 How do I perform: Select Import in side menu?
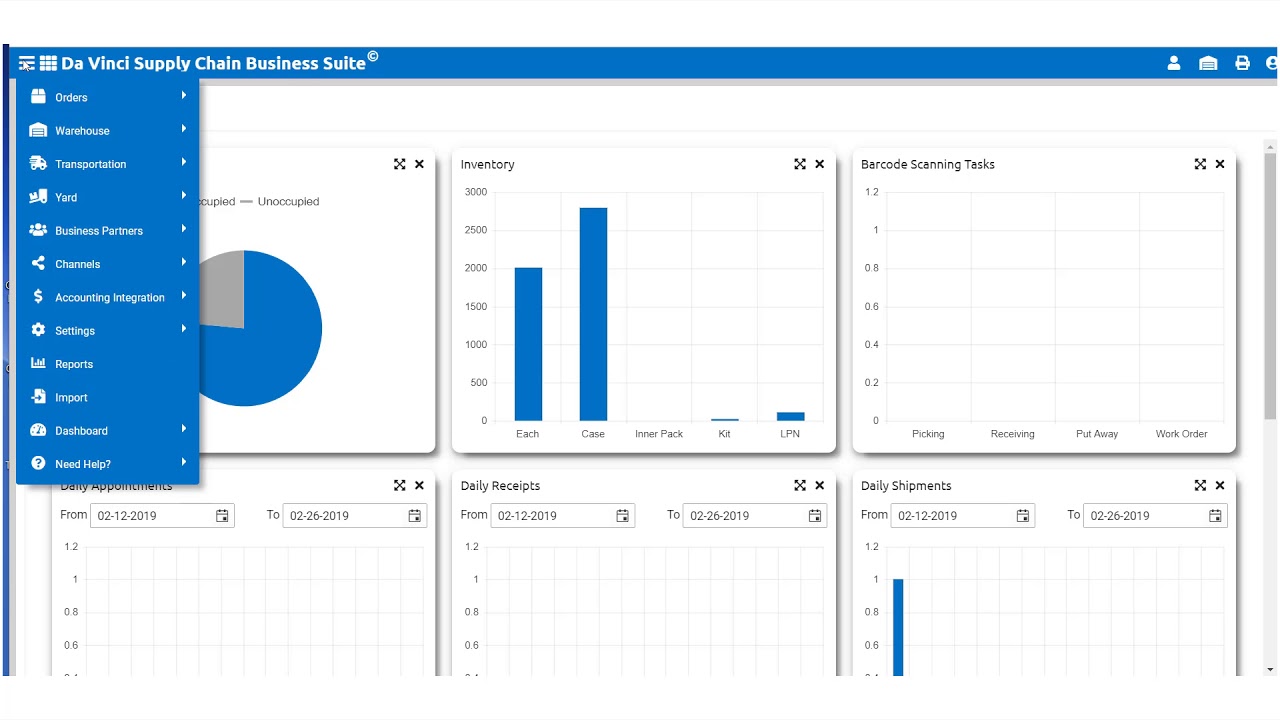(x=108, y=397)
